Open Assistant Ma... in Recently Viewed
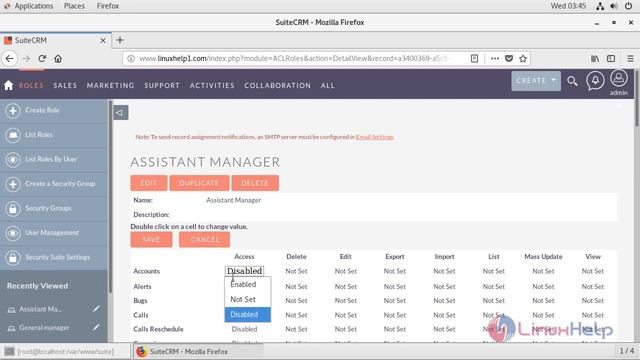640x360 pixels. [40, 309]
